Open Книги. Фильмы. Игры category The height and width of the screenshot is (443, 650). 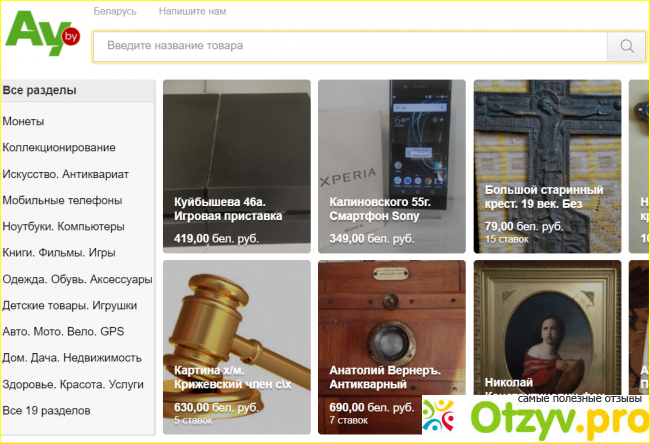59,253
